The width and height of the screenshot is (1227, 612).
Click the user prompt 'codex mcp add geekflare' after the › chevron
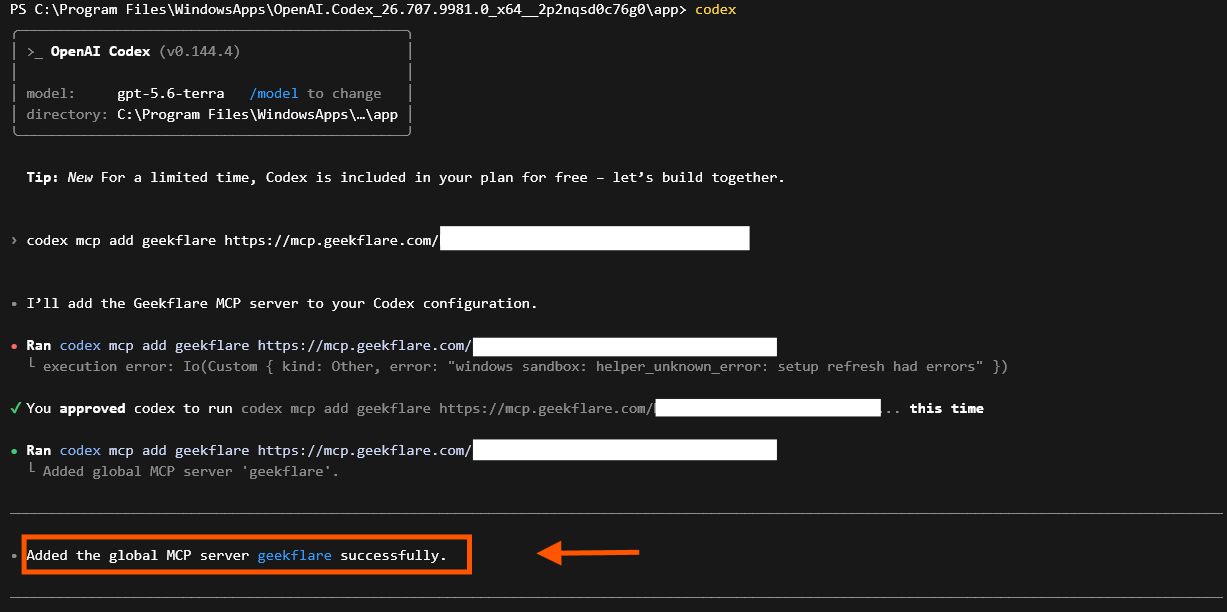(232, 240)
